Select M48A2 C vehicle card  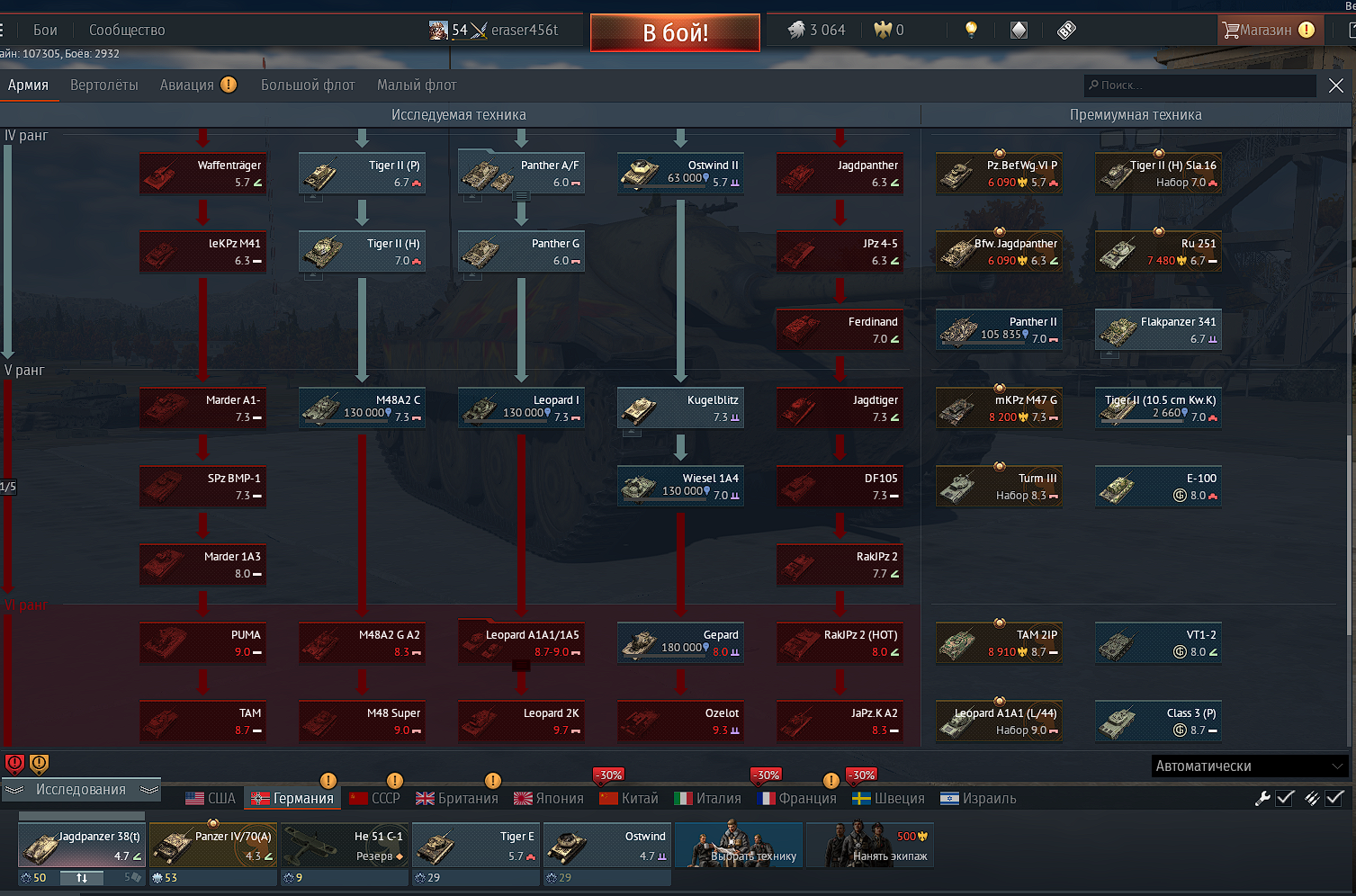(x=362, y=408)
